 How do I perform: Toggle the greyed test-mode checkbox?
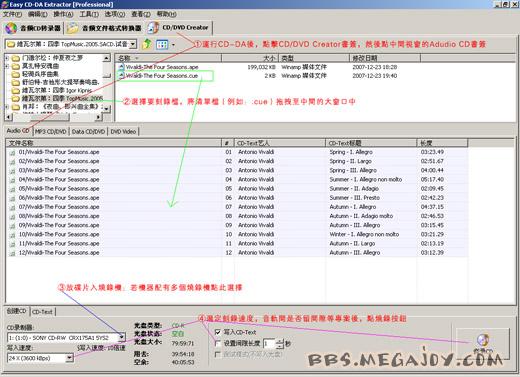click(x=218, y=354)
